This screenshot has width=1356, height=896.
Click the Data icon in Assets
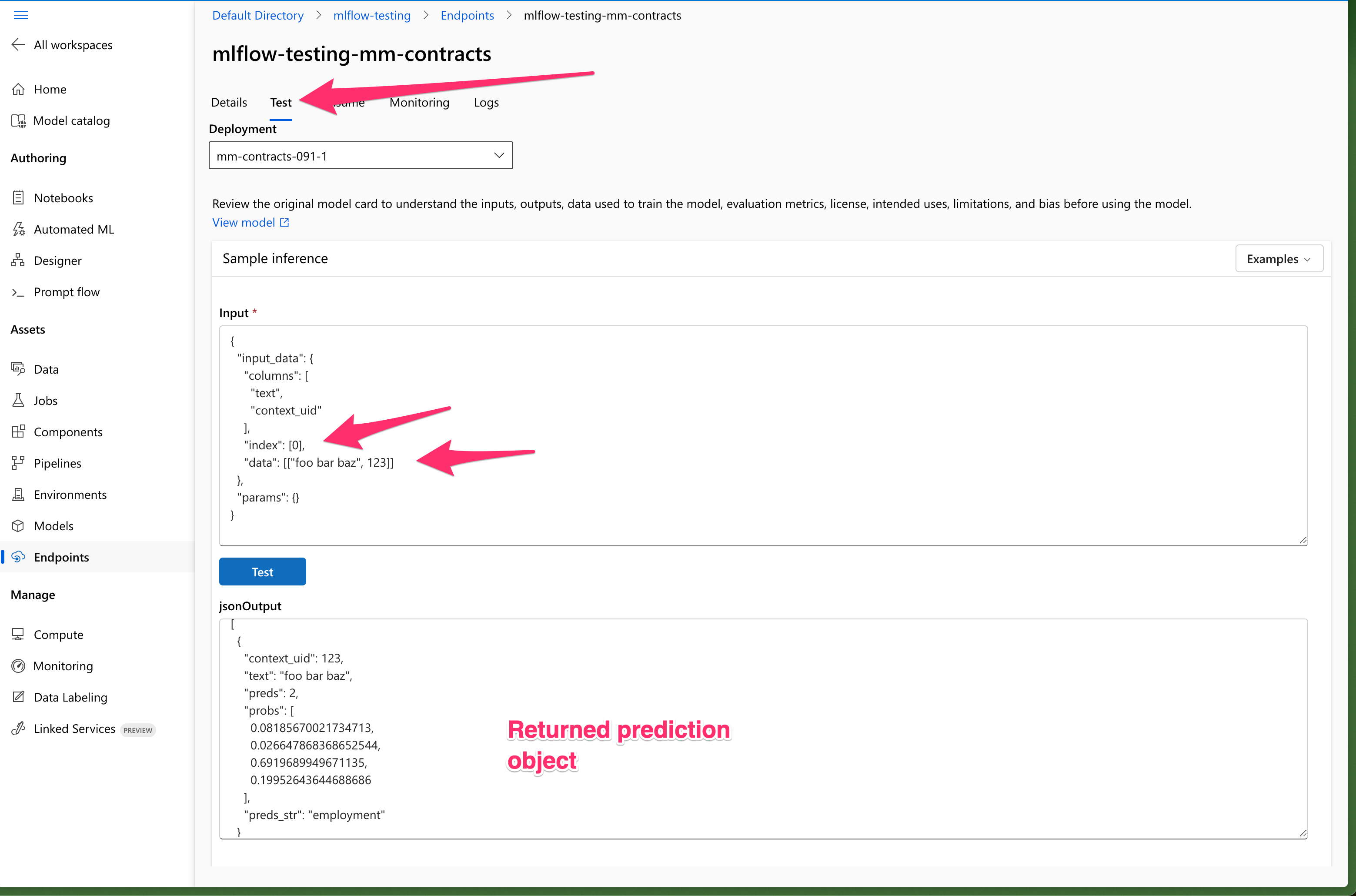click(x=18, y=369)
